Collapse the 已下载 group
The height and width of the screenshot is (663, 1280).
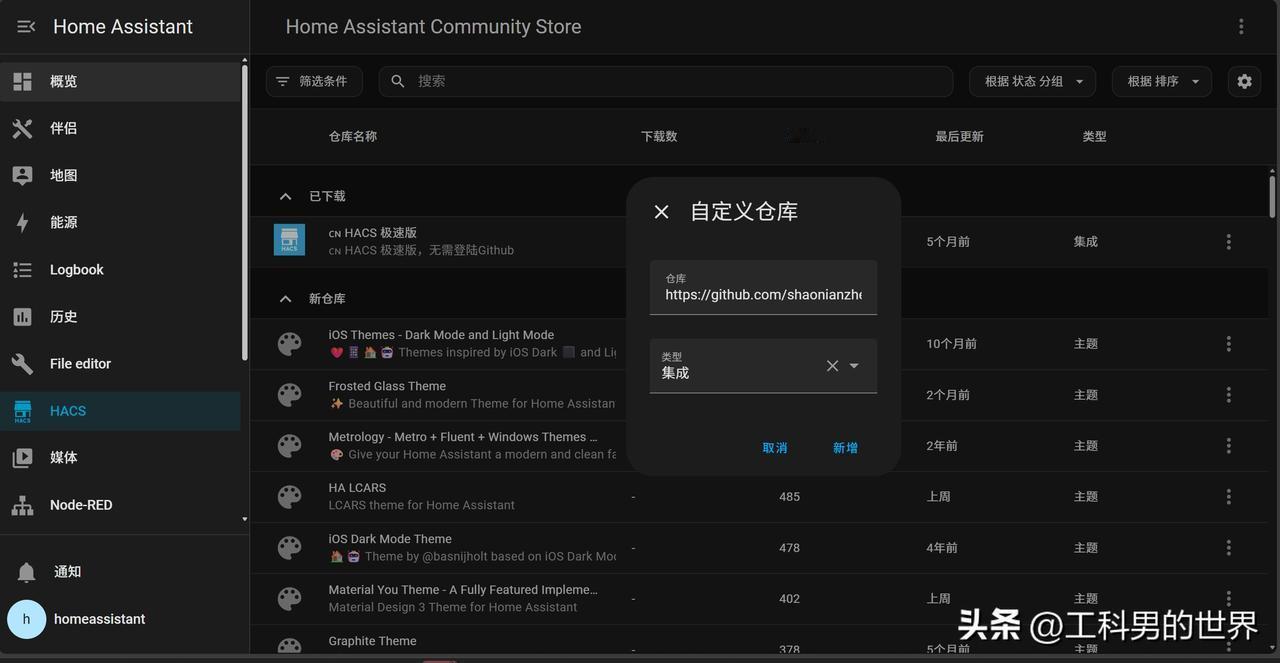(286, 196)
